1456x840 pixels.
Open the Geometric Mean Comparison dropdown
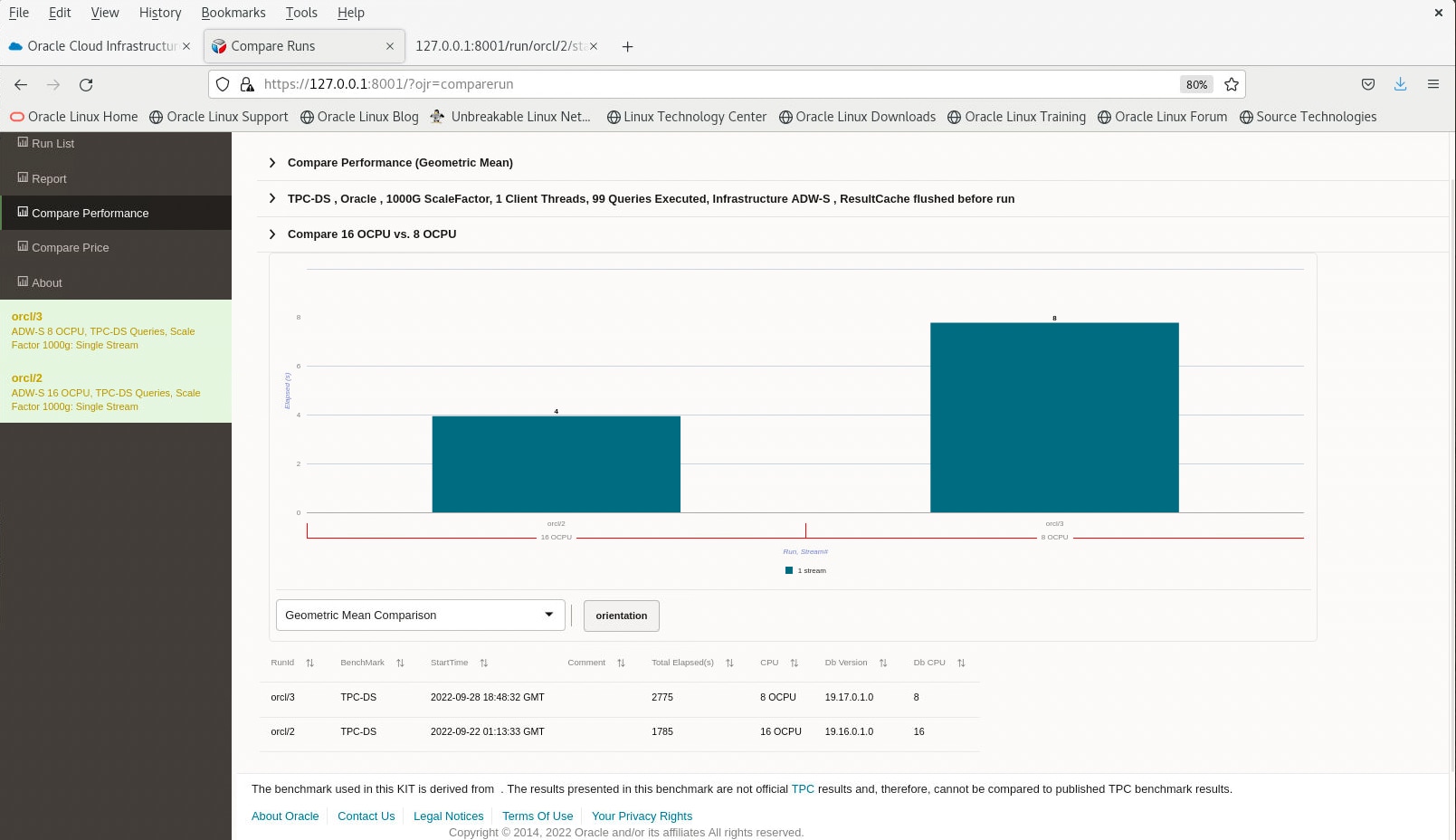coord(420,616)
